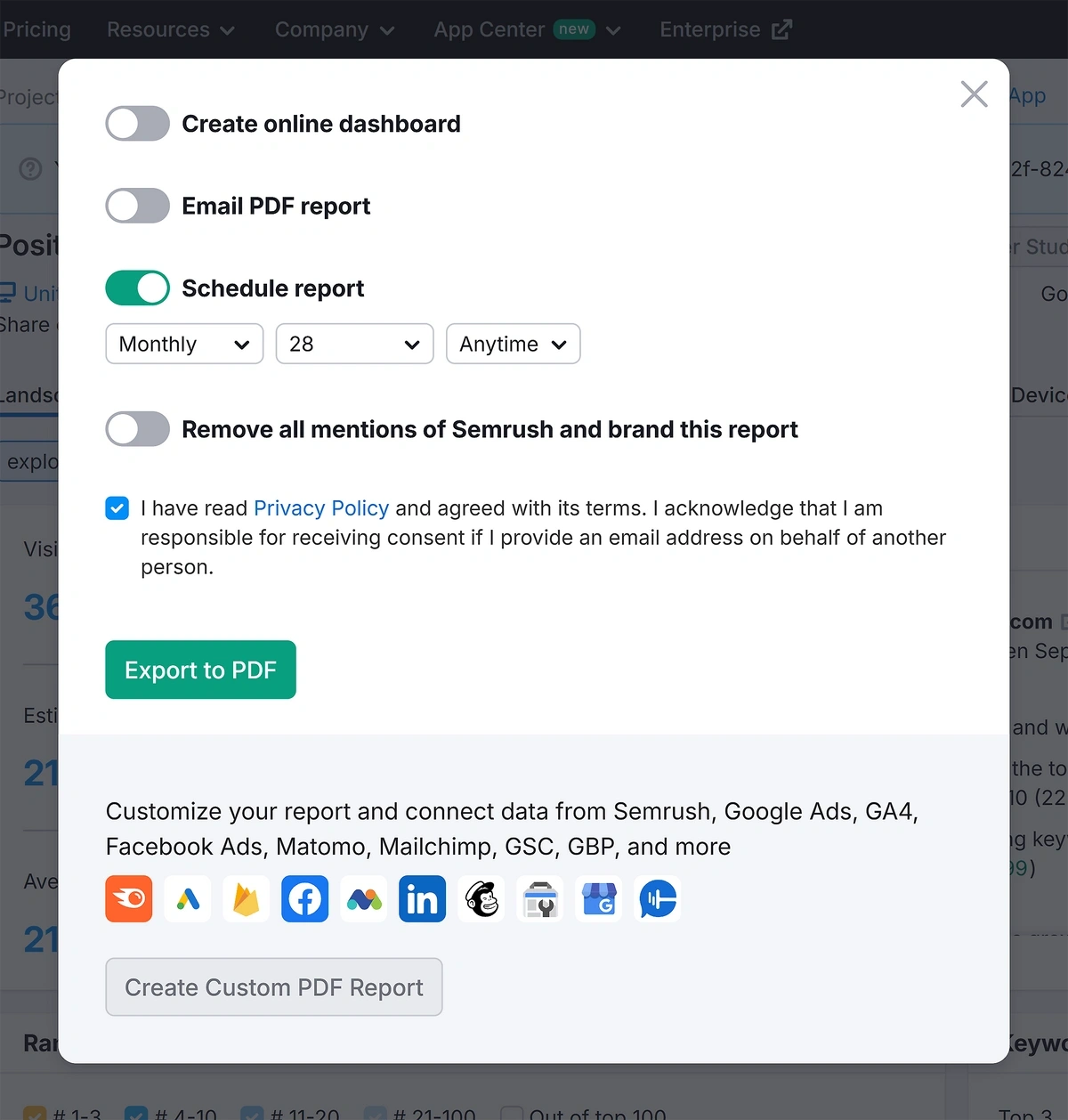The image size is (1068, 1120).
Task: Turn on Email PDF report toggle
Action: (138, 206)
